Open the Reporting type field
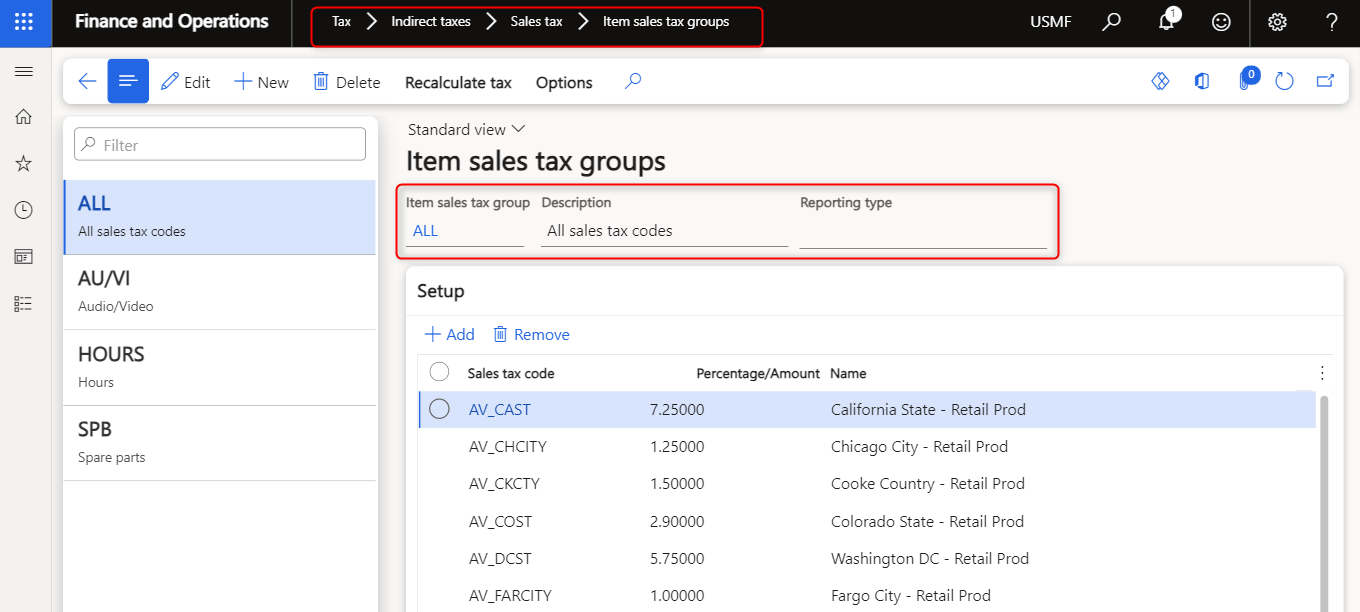Image resolution: width=1360 pixels, height=612 pixels. (x=923, y=231)
